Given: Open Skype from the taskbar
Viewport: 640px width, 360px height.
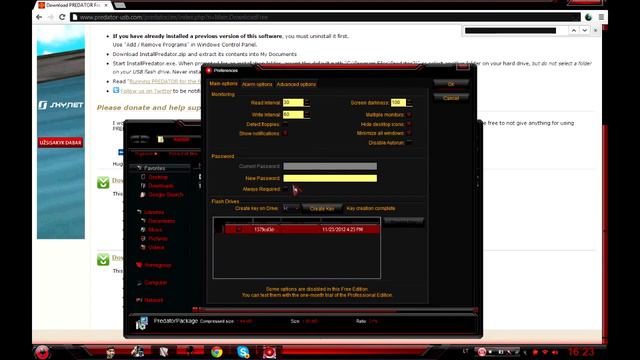Looking at the screenshot, I should coord(243,352).
